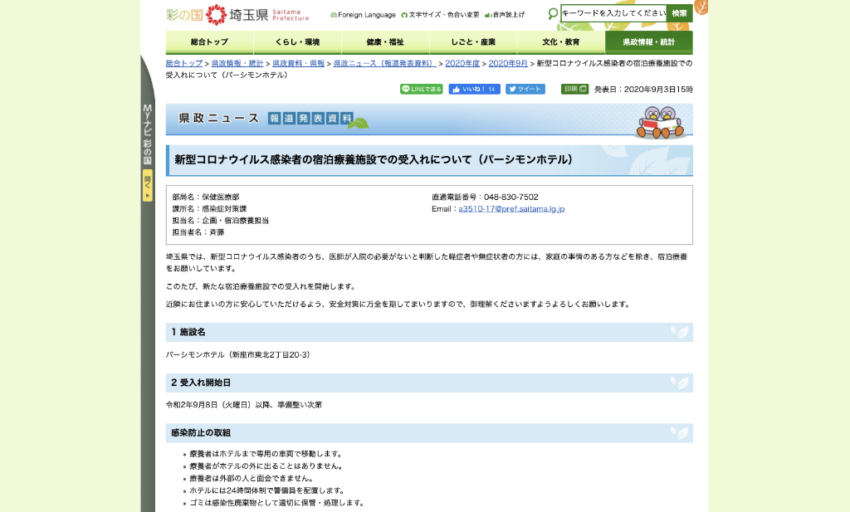Open the 総合トップ navigation tab
Screen dimensions: 850x512
209,42
